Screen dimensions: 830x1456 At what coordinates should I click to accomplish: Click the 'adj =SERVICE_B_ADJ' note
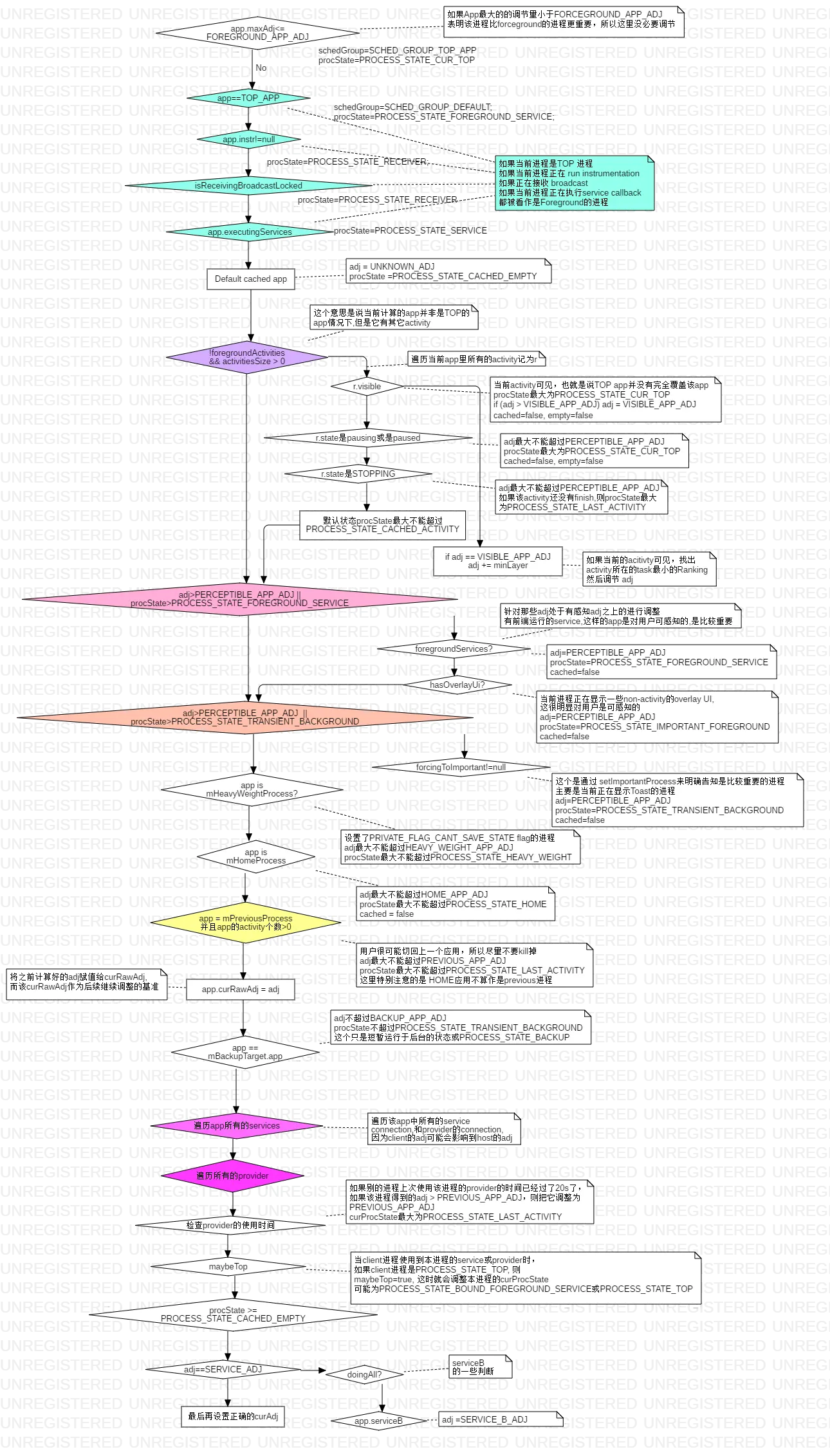tap(501, 1419)
